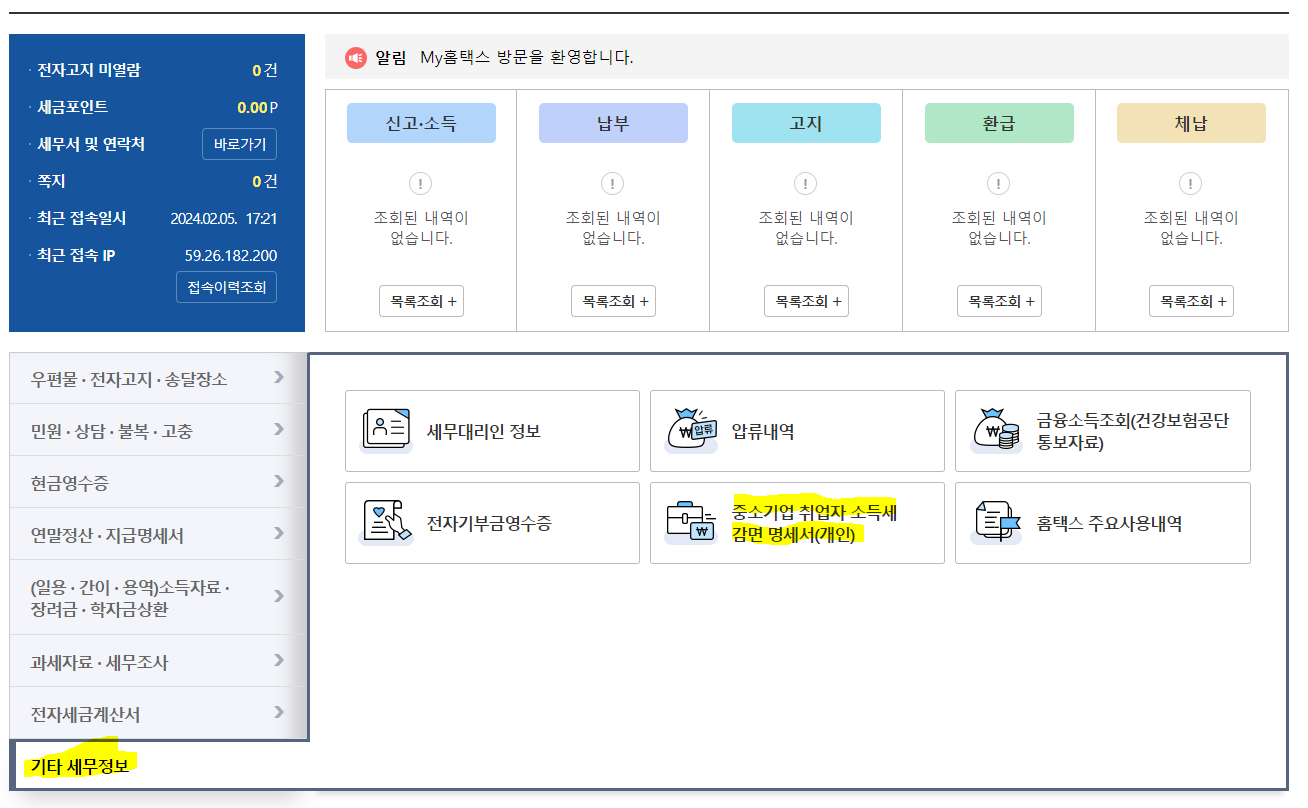Open 금융소득조회(건강보험공단 통보자료) link
The height and width of the screenshot is (808, 1308).
pyautogui.click(x=1103, y=431)
